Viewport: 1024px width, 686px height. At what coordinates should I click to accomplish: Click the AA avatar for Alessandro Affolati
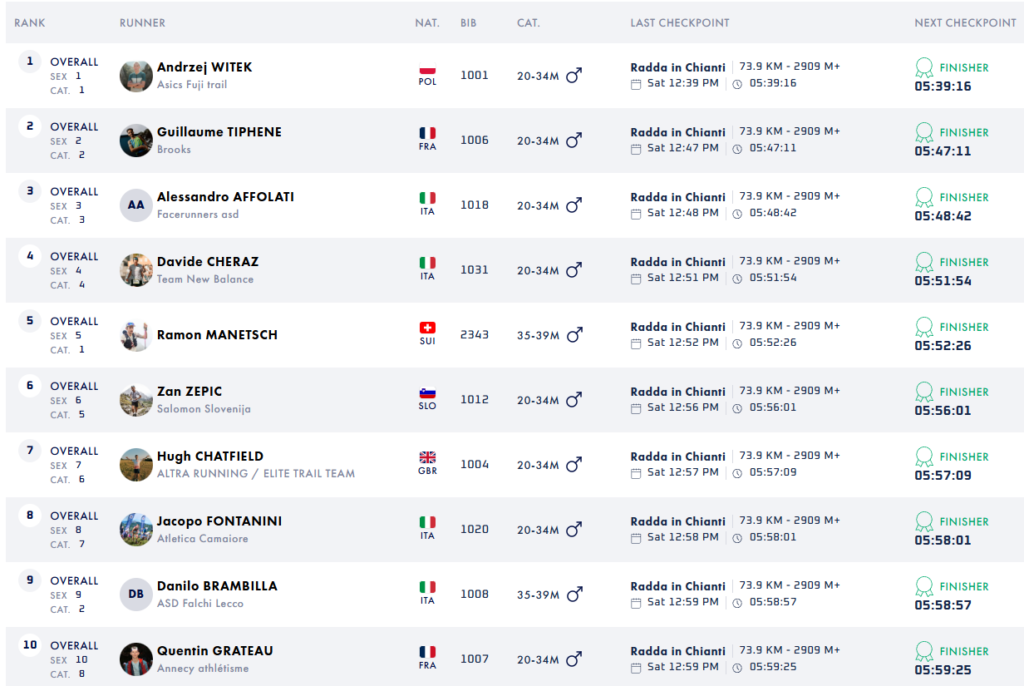click(136, 205)
